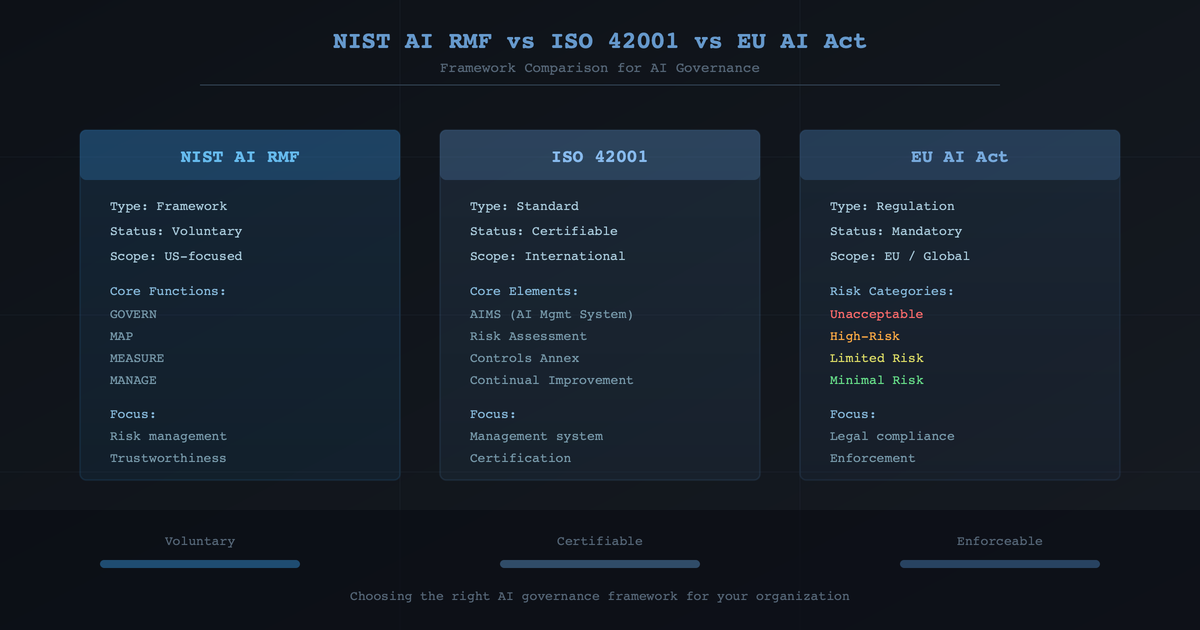Click 'Focus:' heading in EU AI Act card
1200x630 pixels.
tap(853, 414)
